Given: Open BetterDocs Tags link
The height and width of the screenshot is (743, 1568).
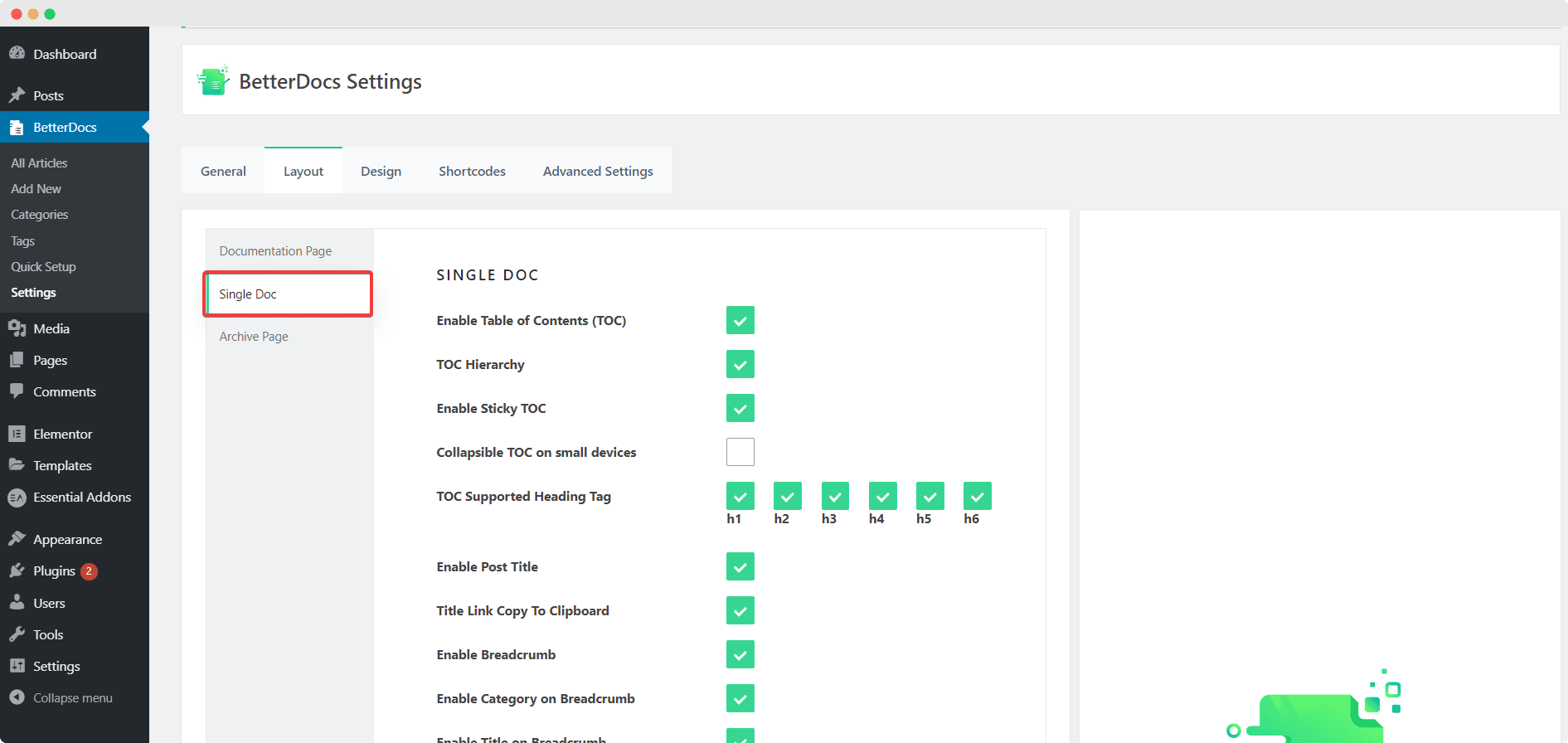Looking at the screenshot, I should [22, 240].
